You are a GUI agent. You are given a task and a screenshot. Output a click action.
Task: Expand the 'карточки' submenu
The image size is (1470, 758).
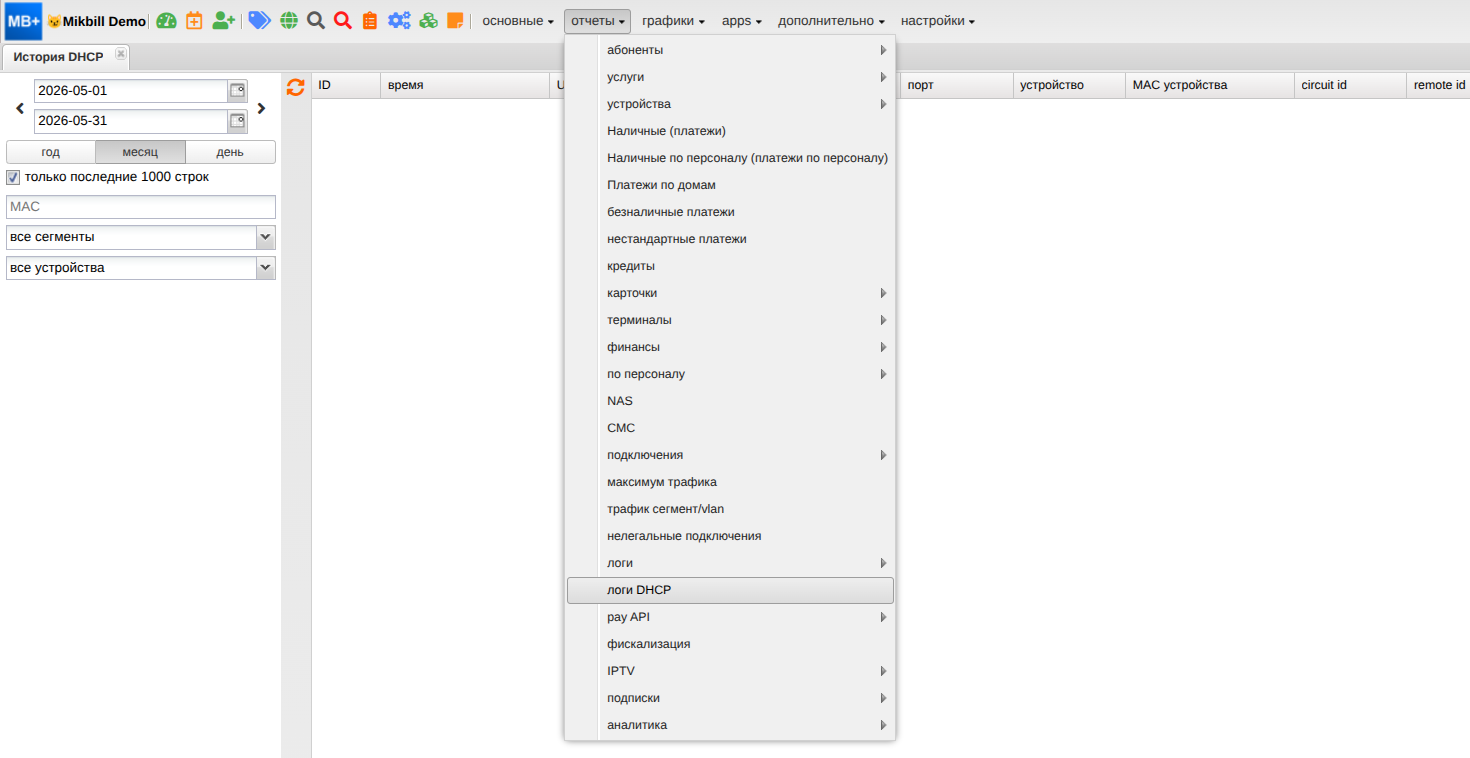pyautogui.click(x=730, y=293)
